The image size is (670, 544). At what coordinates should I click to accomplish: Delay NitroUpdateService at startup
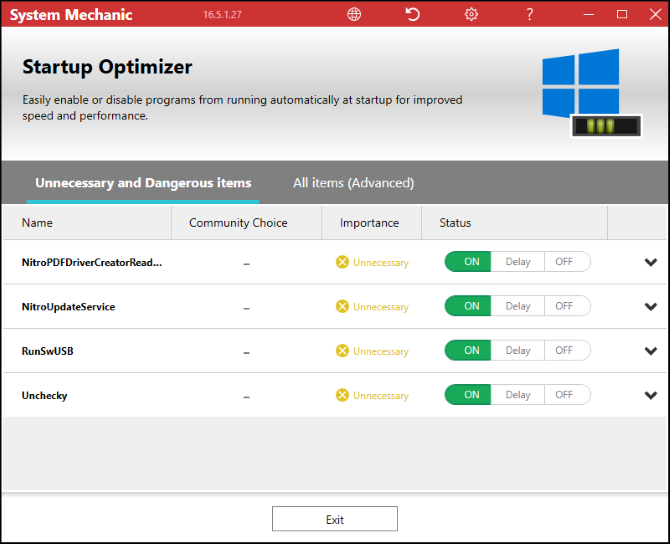(x=518, y=306)
